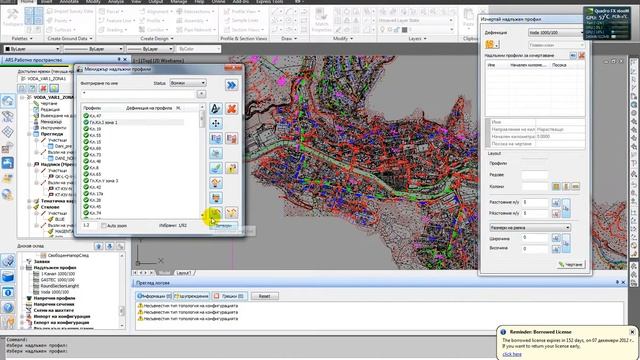The image size is (640, 360).
Task: Select profile 'Кл.17а' in the list
Action: click(96, 194)
